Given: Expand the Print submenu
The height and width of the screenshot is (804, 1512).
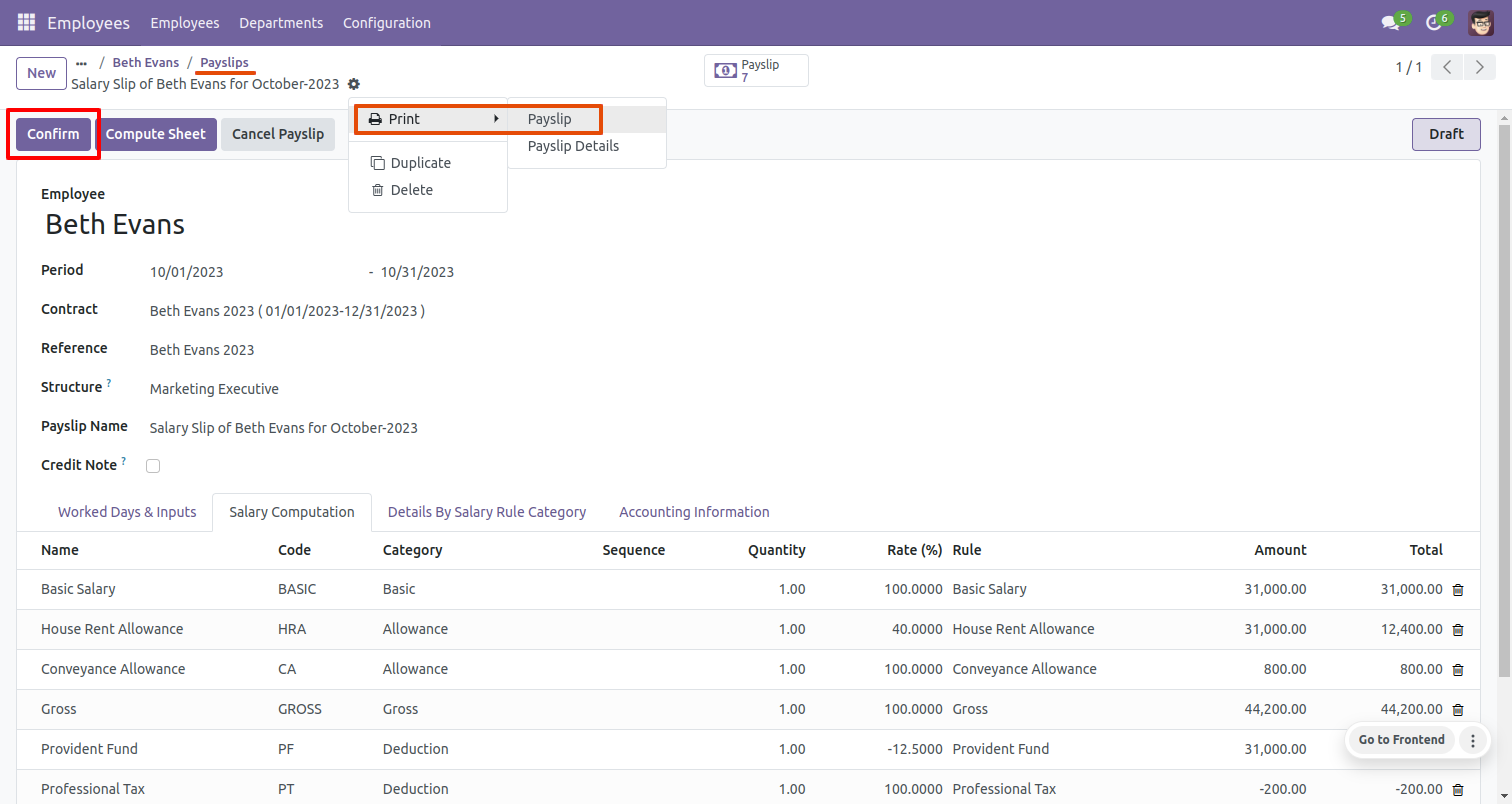Looking at the screenshot, I should pyautogui.click(x=429, y=119).
